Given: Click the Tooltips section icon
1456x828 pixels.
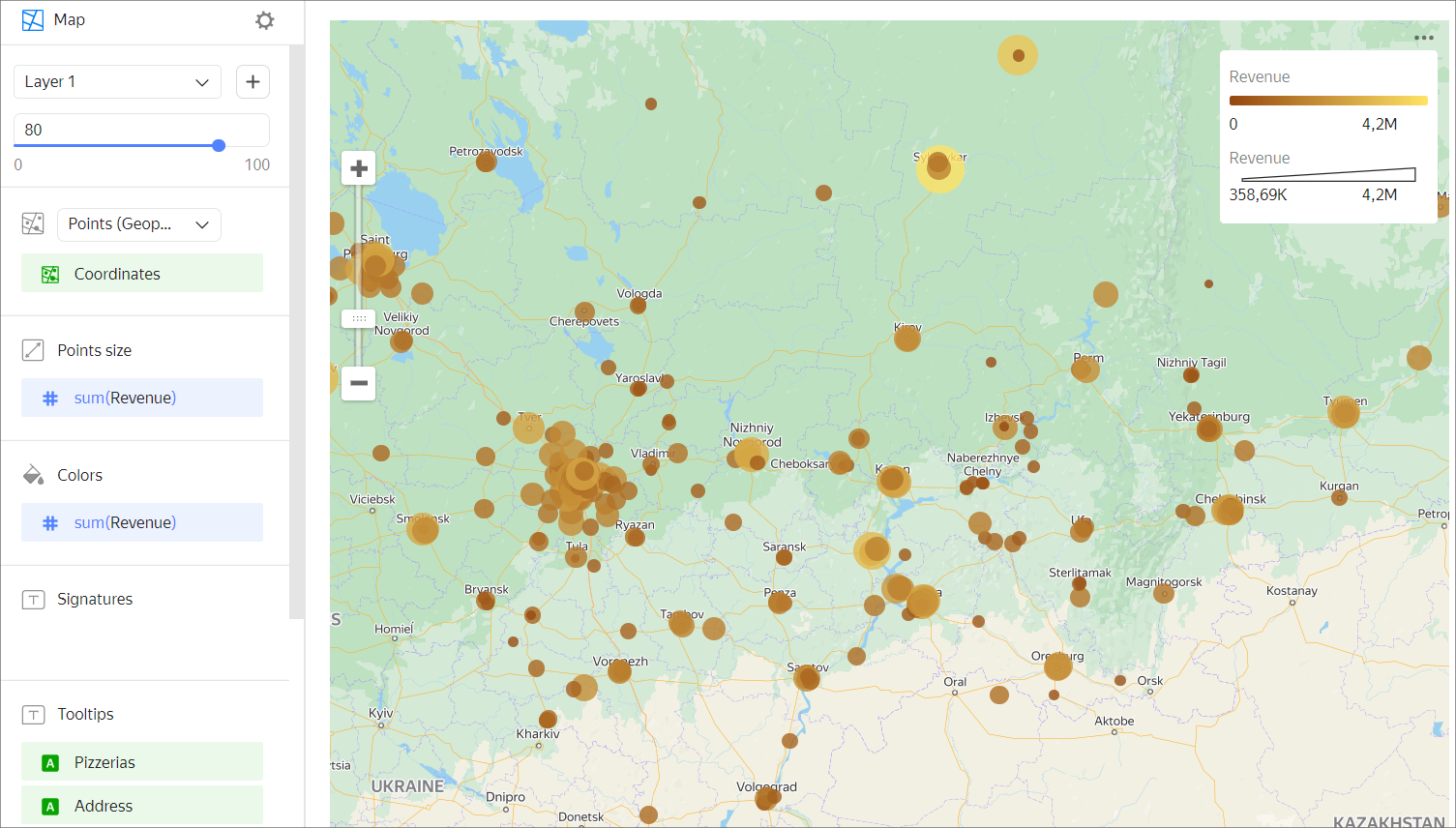Looking at the screenshot, I should click(33, 715).
